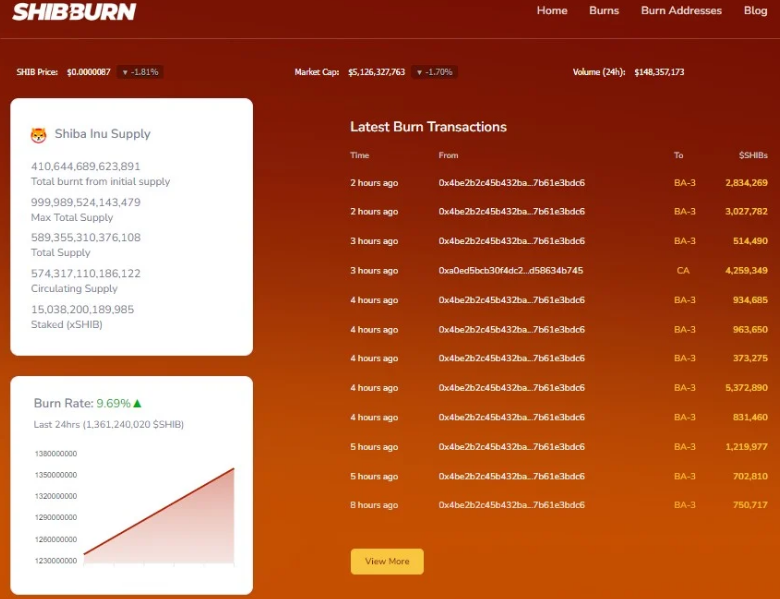780x599 pixels.
Task: Open sender address of 373,275 burn
Action: click(x=511, y=358)
